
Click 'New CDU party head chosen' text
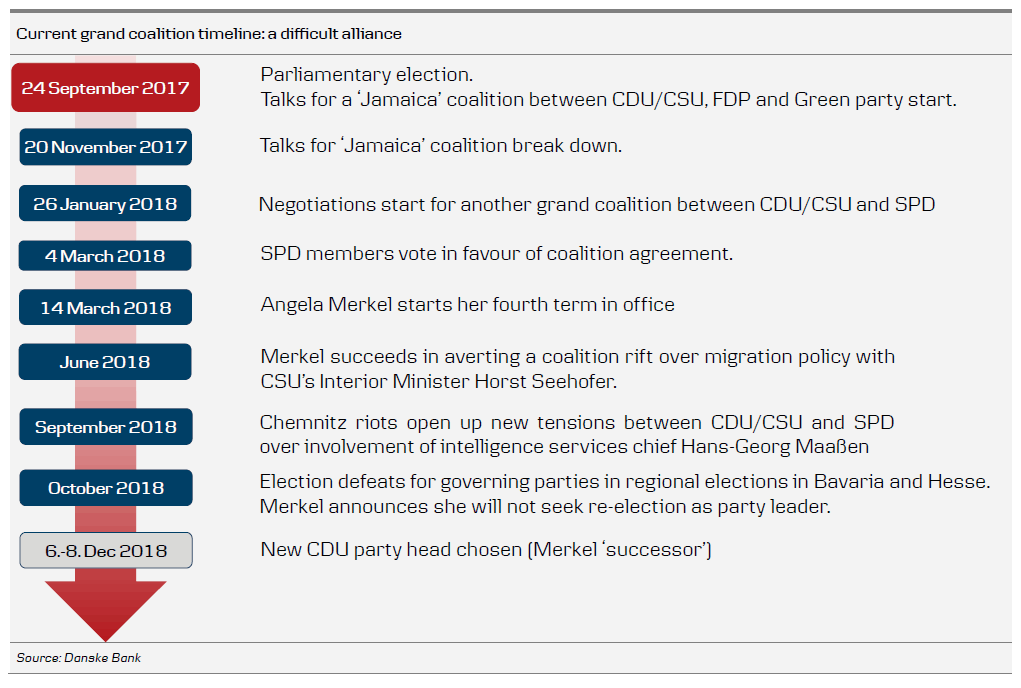(486, 549)
